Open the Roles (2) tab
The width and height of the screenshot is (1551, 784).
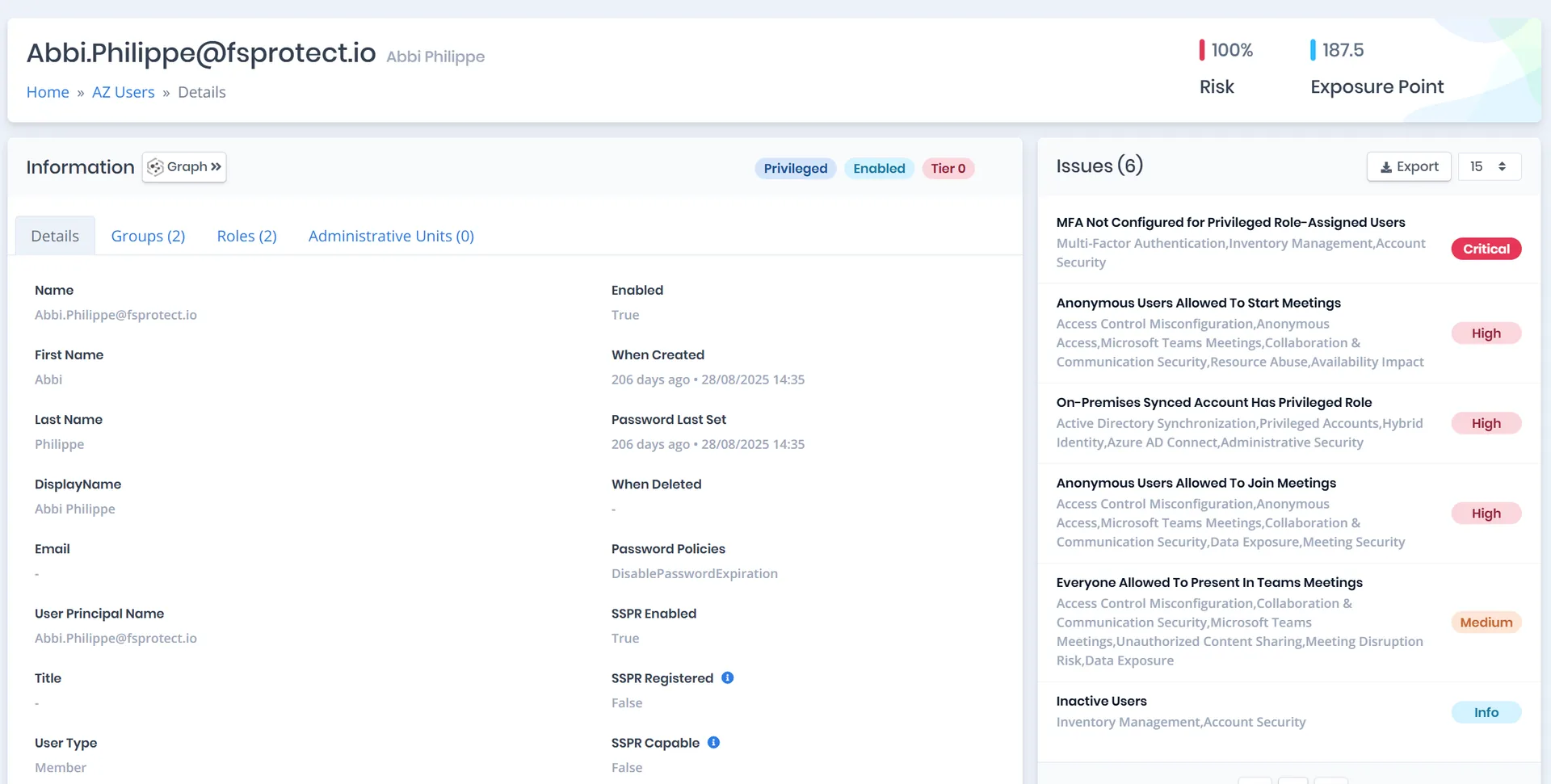(246, 236)
